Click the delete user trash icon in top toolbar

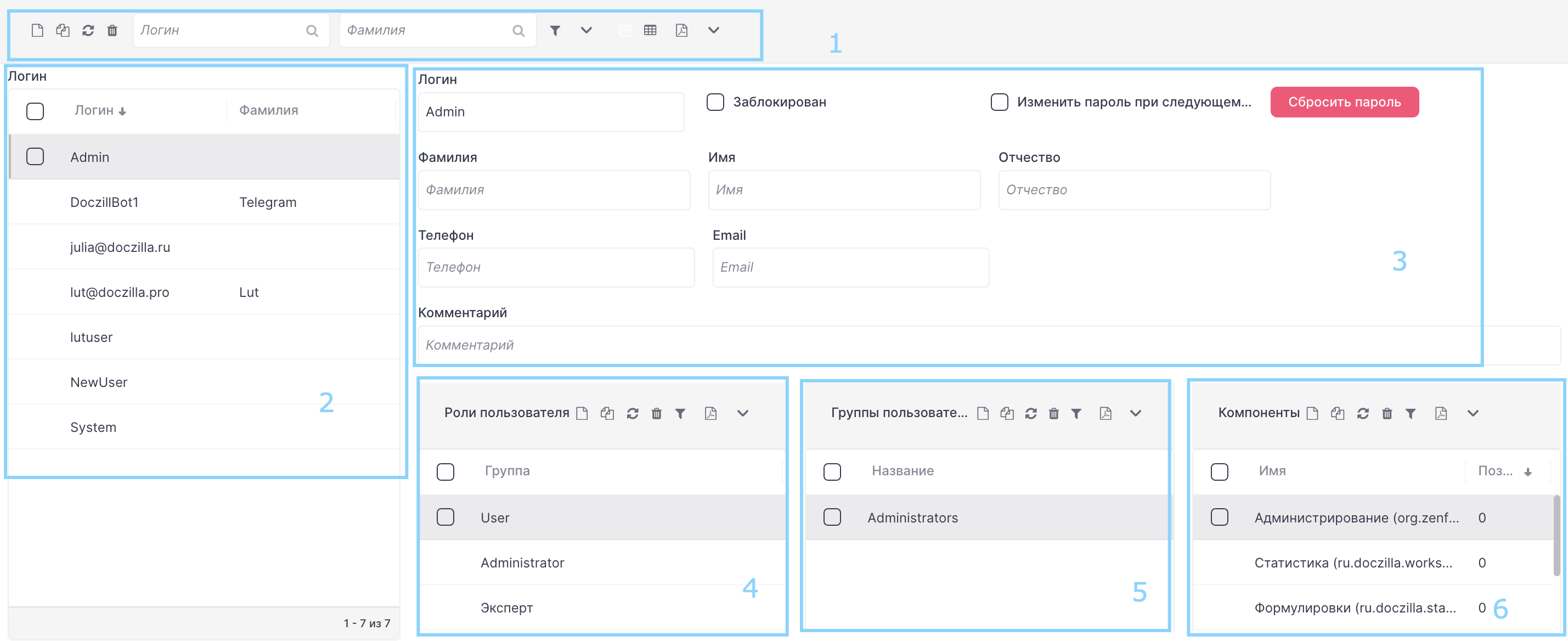coord(112,30)
